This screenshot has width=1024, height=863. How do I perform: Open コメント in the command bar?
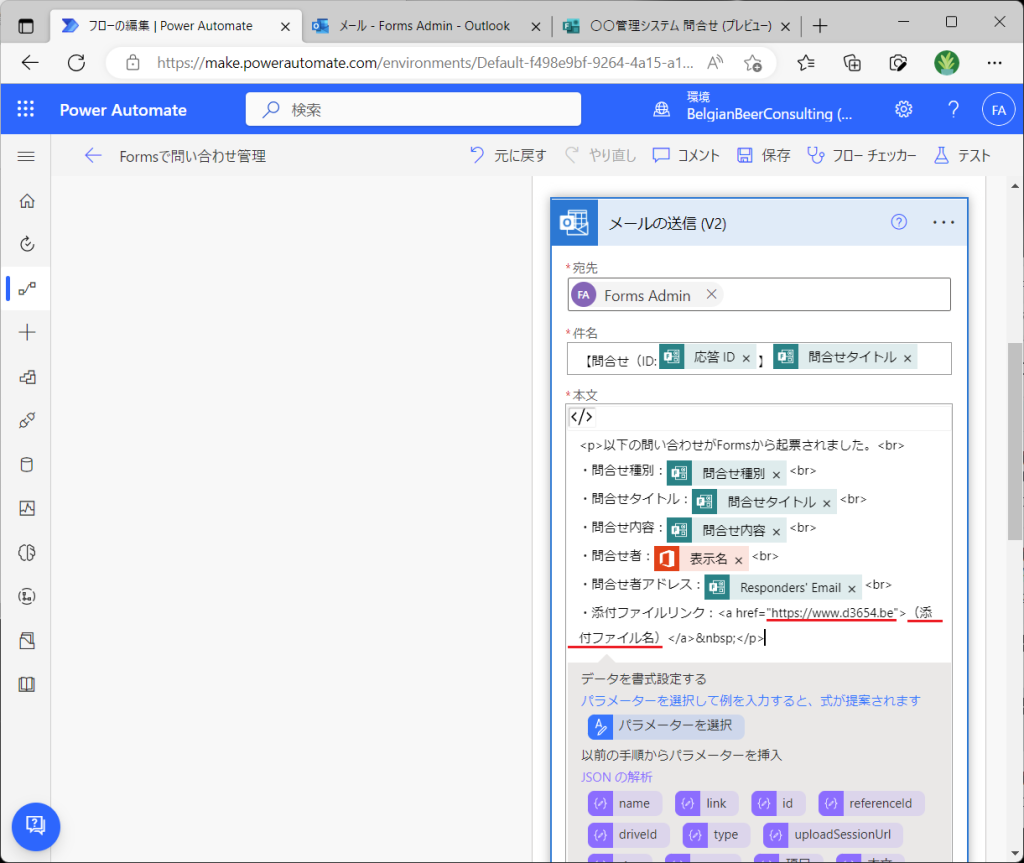[686, 155]
